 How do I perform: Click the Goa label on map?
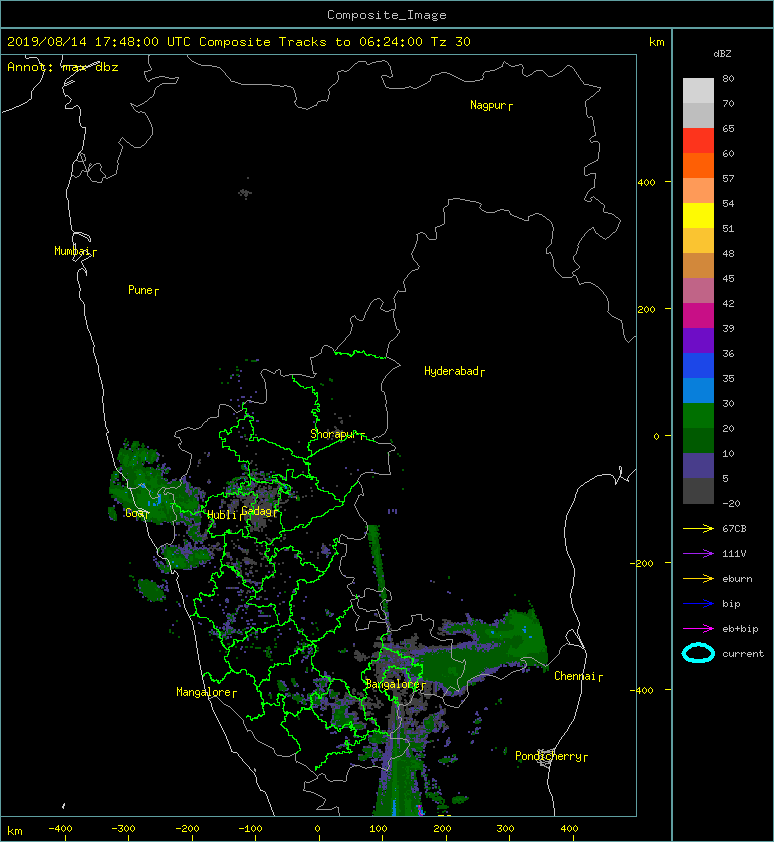tap(135, 513)
